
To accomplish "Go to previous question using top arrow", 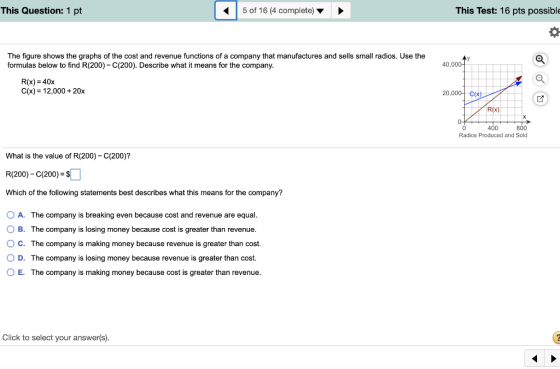I will click(x=226, y=10).
